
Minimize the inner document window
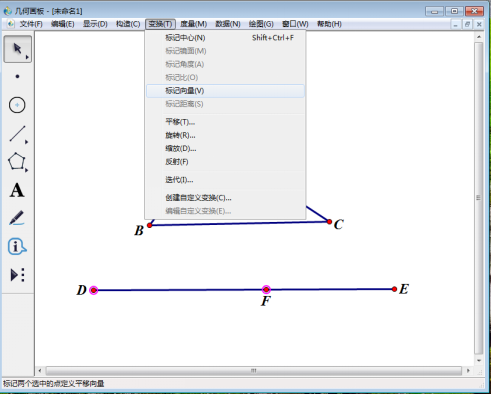[x=456, y=24]
